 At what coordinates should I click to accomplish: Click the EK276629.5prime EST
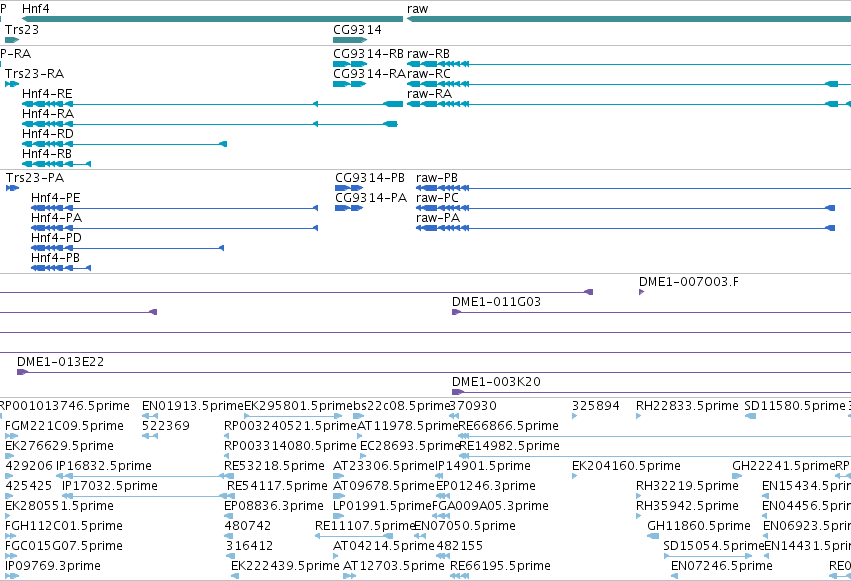click(59, 446)
